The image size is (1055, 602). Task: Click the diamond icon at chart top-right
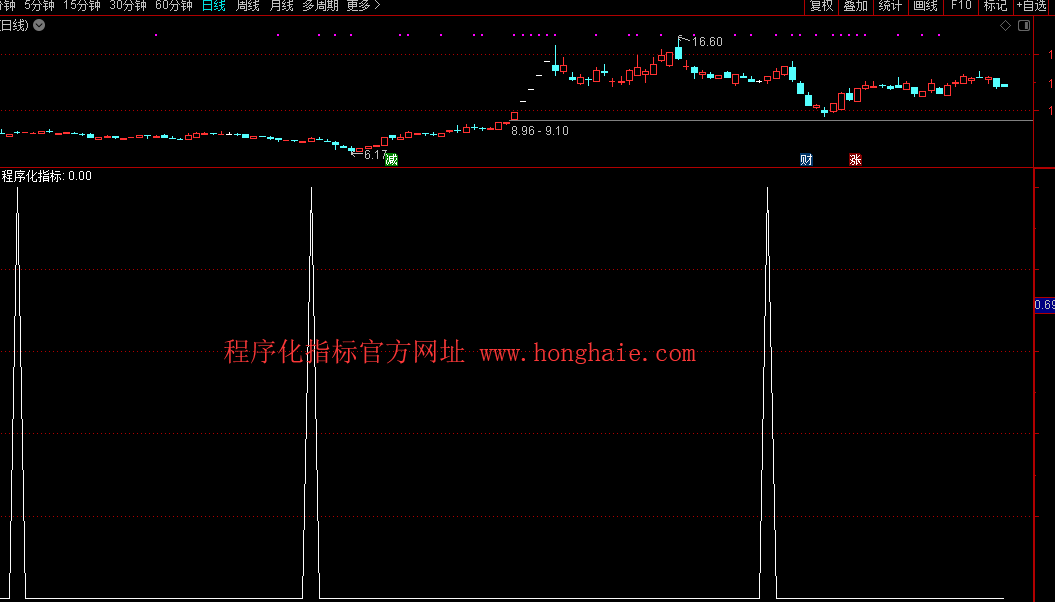pyautogui.click(x=1005, y=26)
